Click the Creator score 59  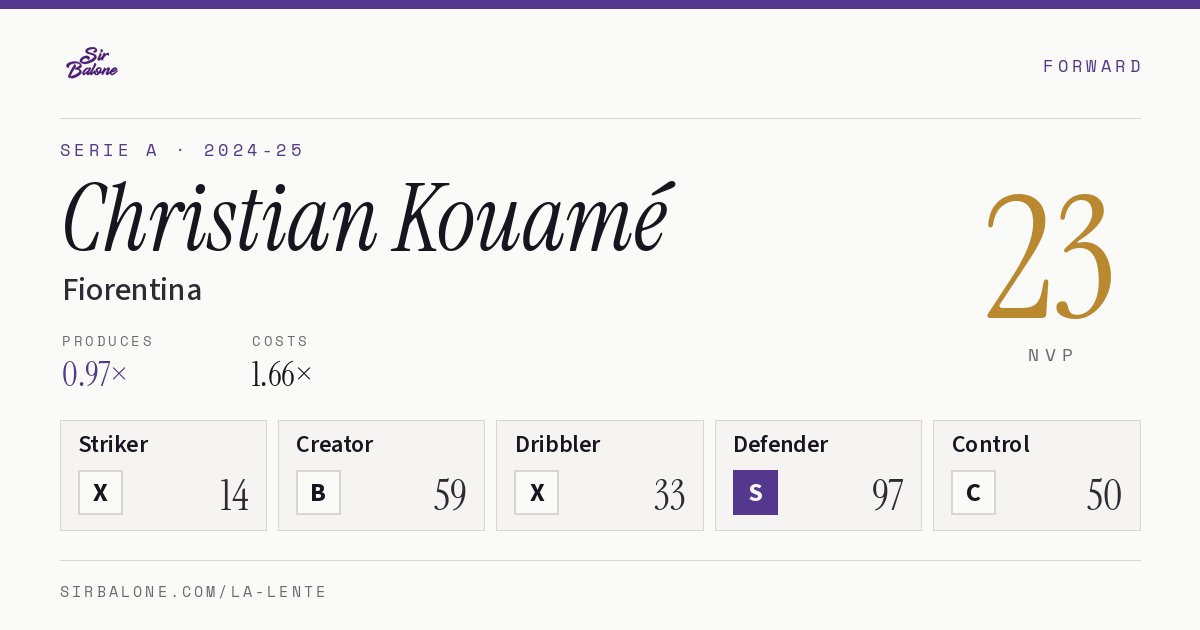pyautogui.click(x=450, y=495)
